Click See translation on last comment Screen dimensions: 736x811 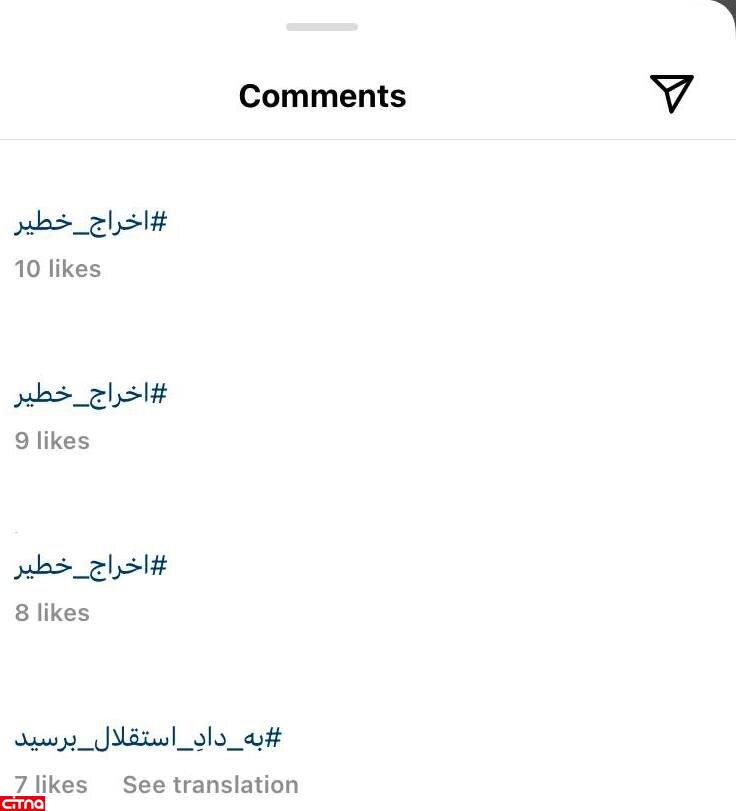210,785
